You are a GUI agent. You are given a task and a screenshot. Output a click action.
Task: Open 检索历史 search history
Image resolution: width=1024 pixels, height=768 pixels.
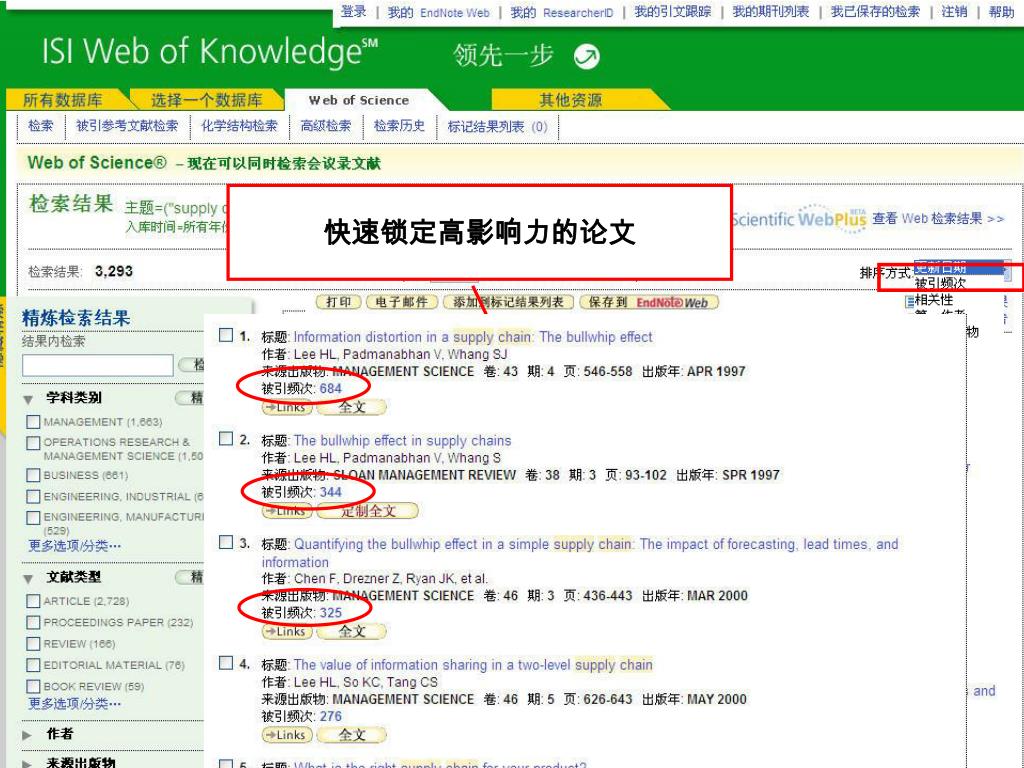tap(399, 126)
